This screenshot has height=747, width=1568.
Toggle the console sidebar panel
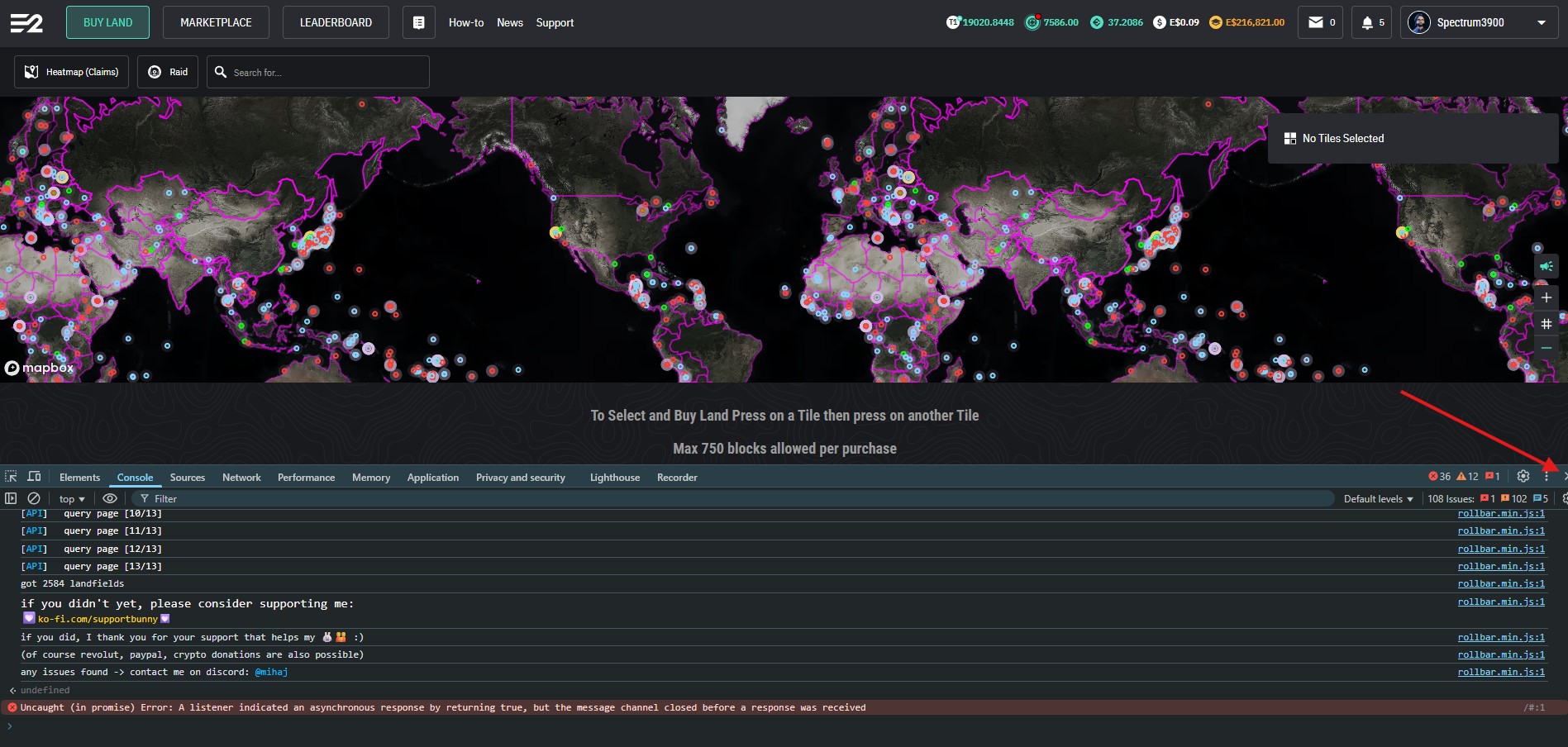click(x=11, y=498)
